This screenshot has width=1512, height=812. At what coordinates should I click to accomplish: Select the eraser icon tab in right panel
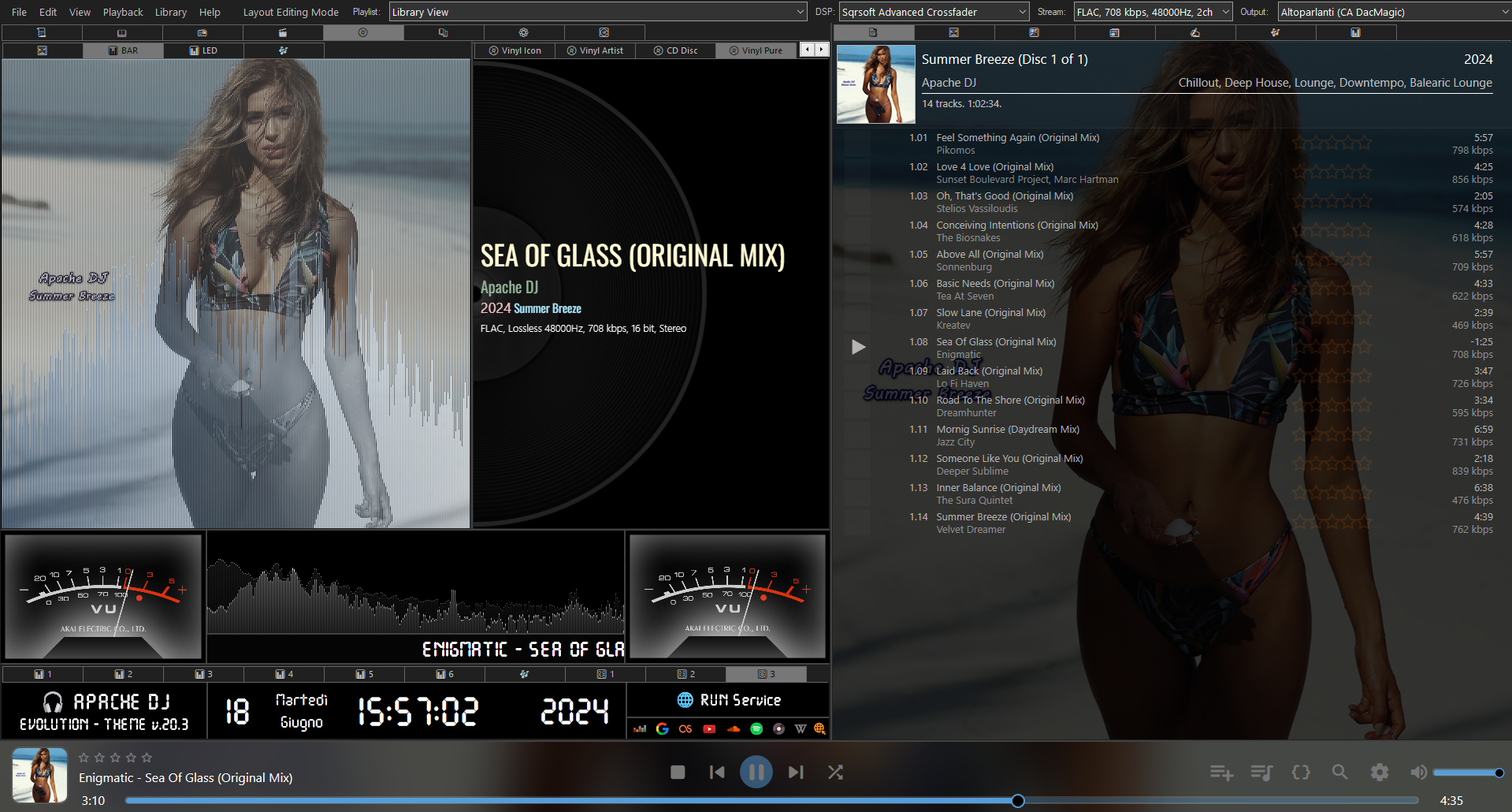[x=1194, y=32]
